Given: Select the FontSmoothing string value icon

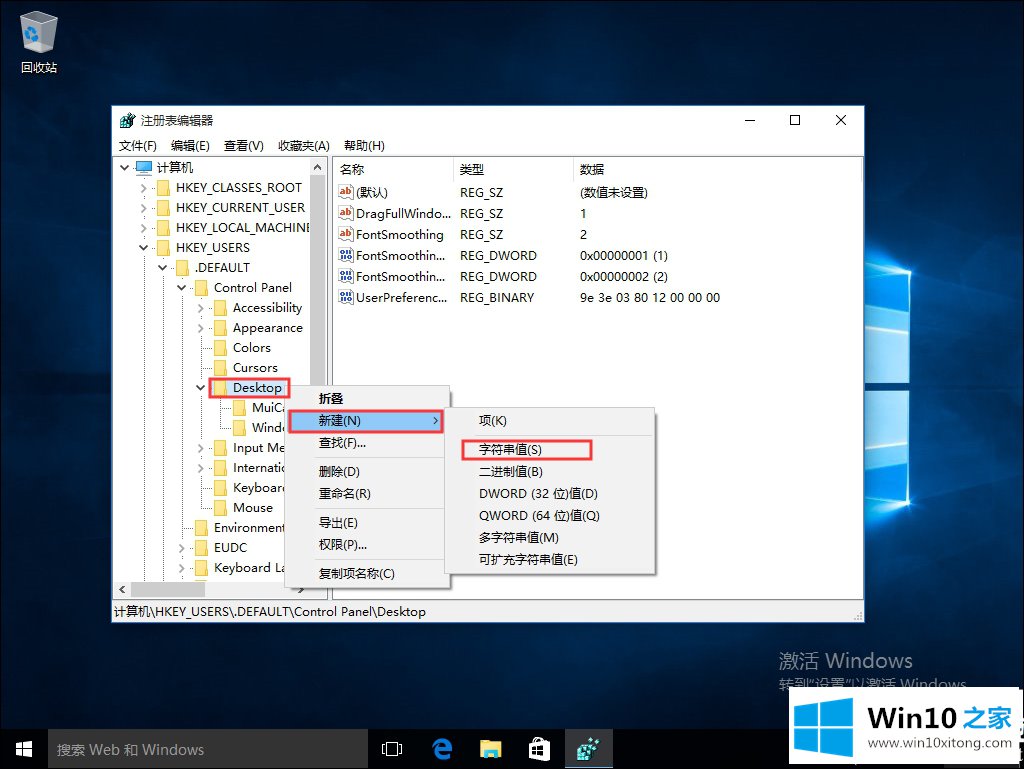Looking at the screenshot, I should (346, 234).
